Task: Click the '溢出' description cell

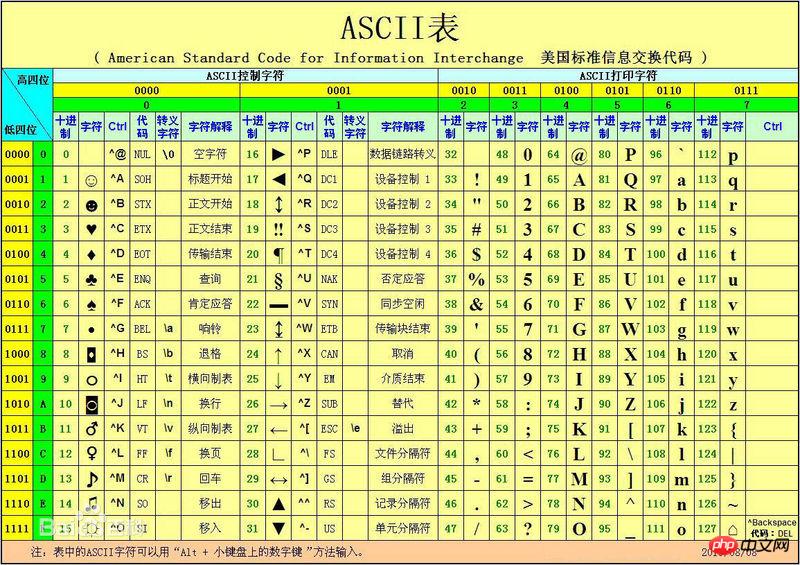Action: [403, 429]
